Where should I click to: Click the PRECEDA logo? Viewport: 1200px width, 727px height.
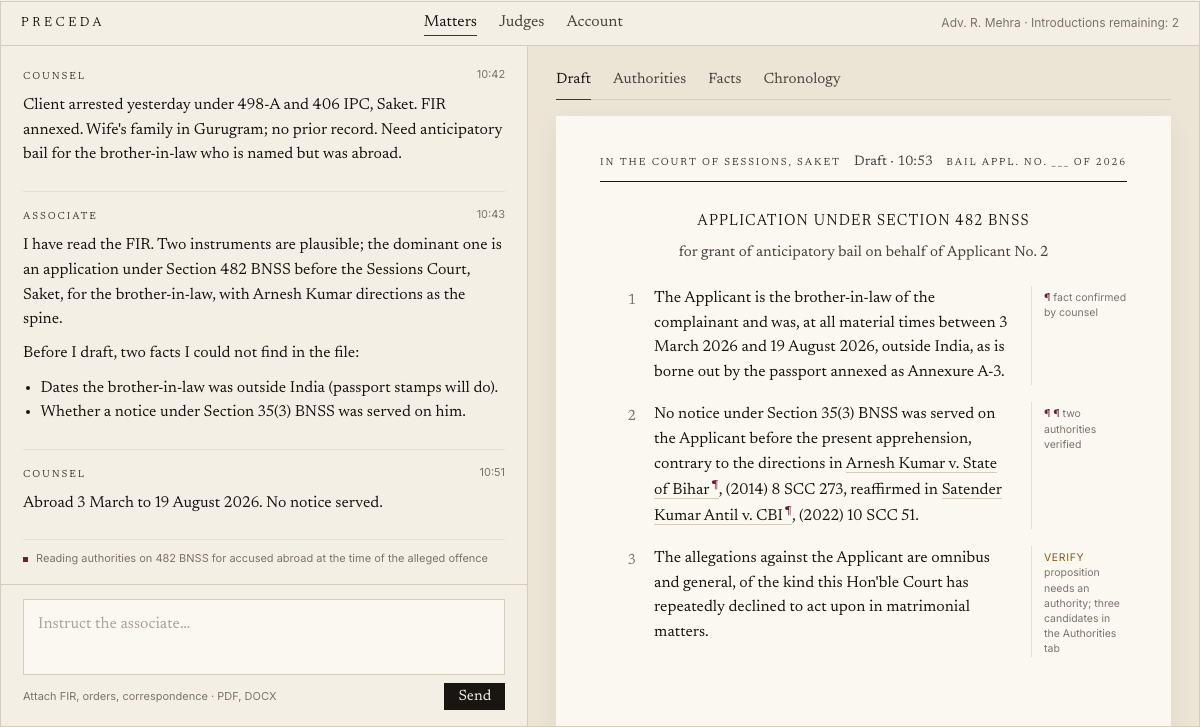(x=62, y=22)
